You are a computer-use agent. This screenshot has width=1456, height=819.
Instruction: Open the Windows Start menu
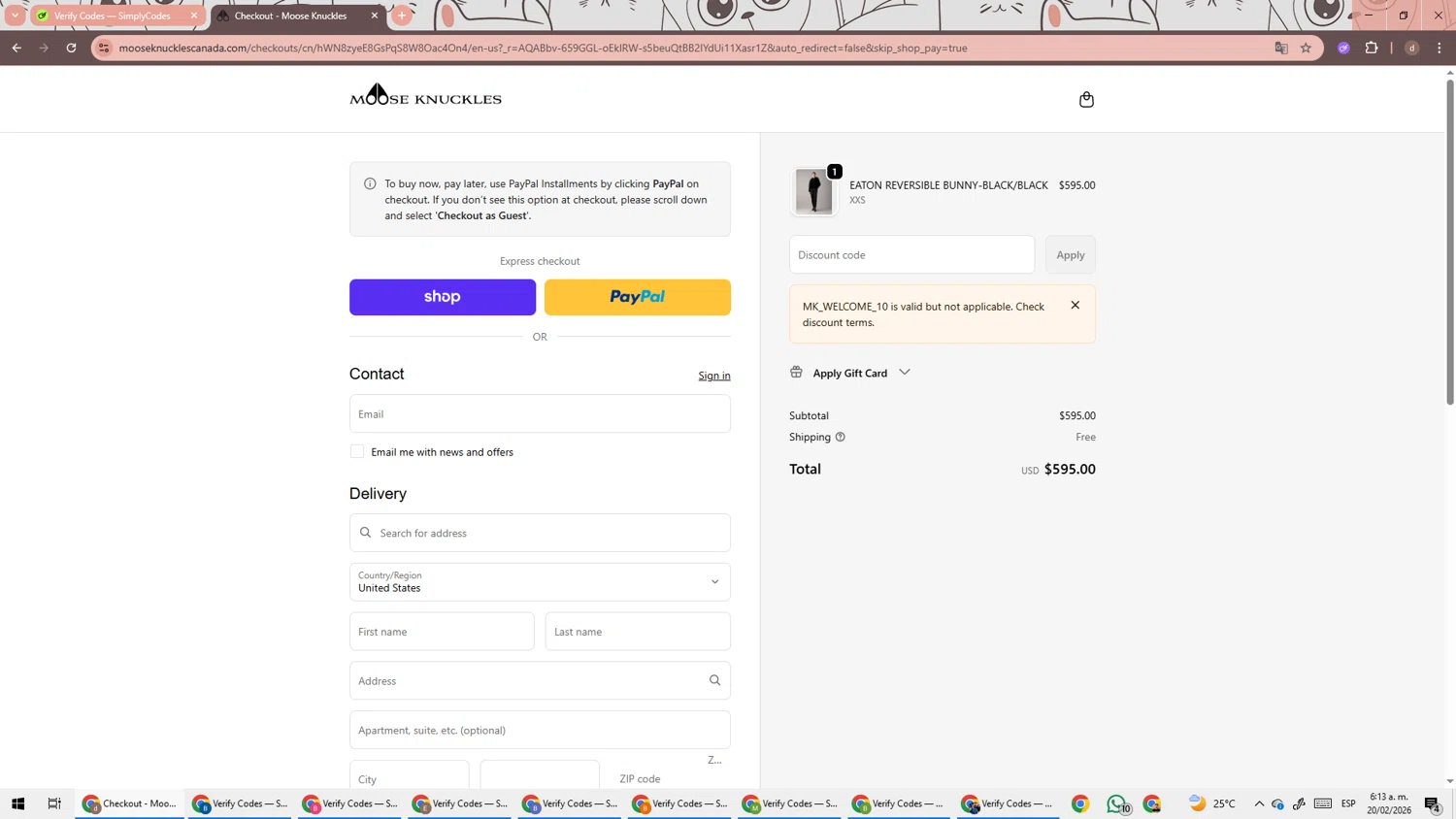point(17,803)
